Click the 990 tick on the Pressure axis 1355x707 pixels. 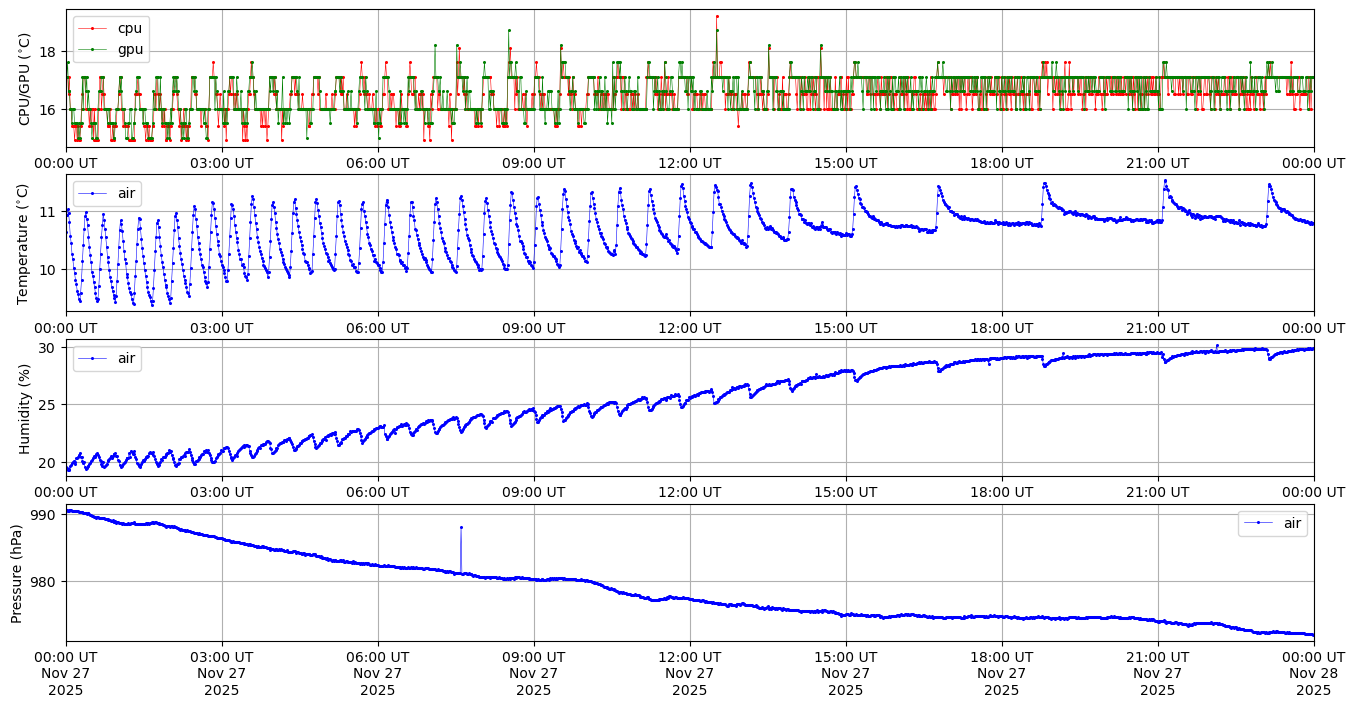[x=47, y=515]
